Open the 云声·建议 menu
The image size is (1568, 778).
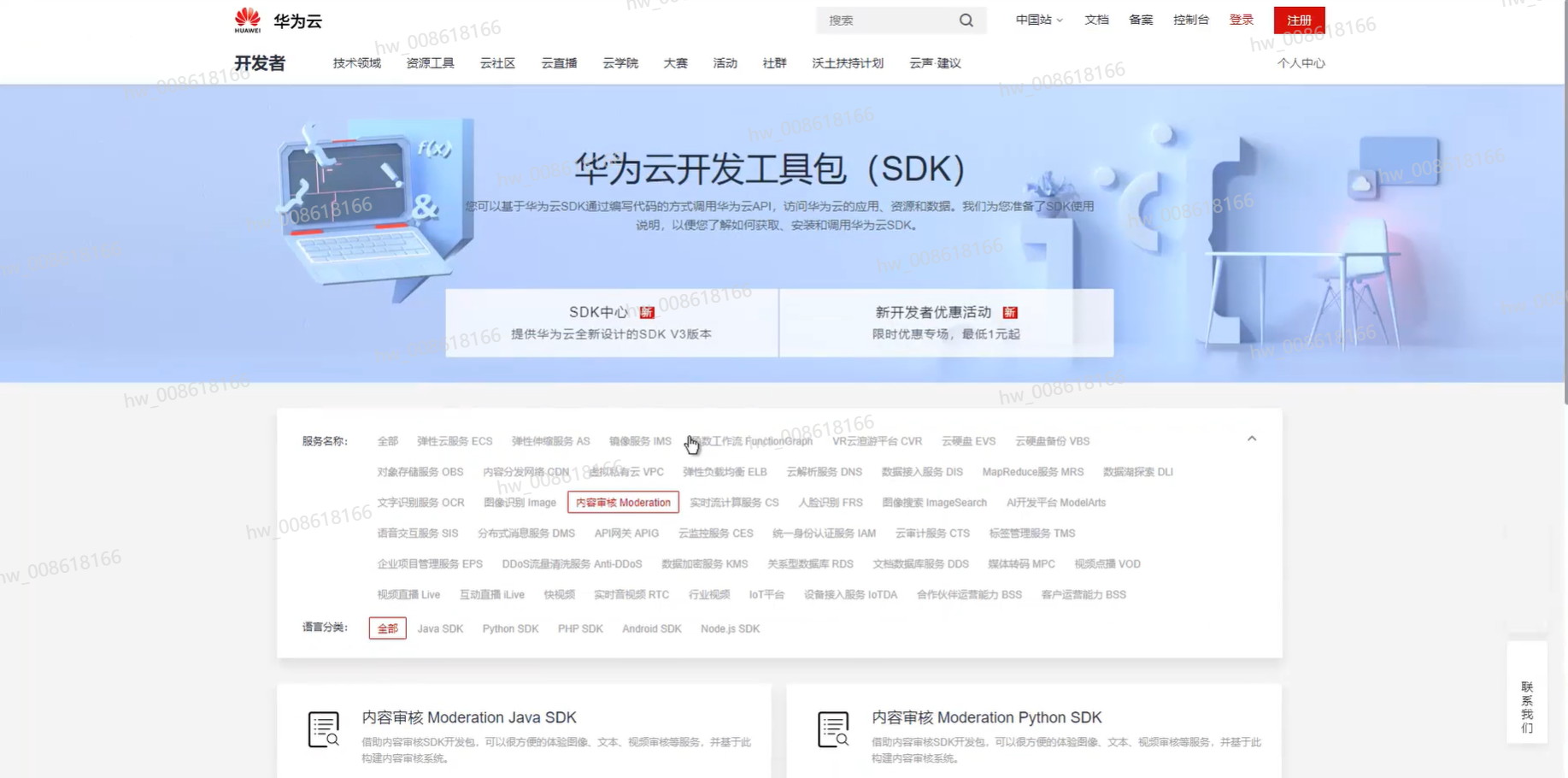click(x=935, y=63)
